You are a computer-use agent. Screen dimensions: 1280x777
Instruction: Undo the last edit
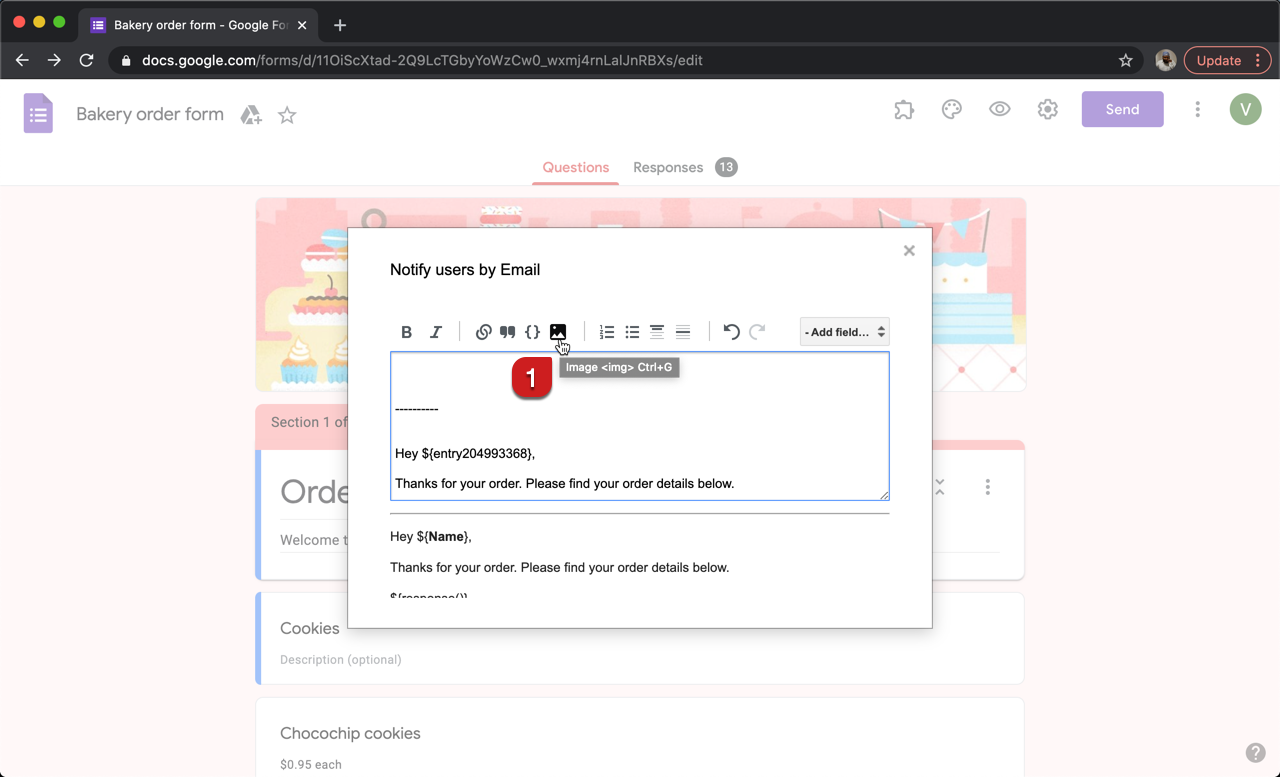(732, 332)
